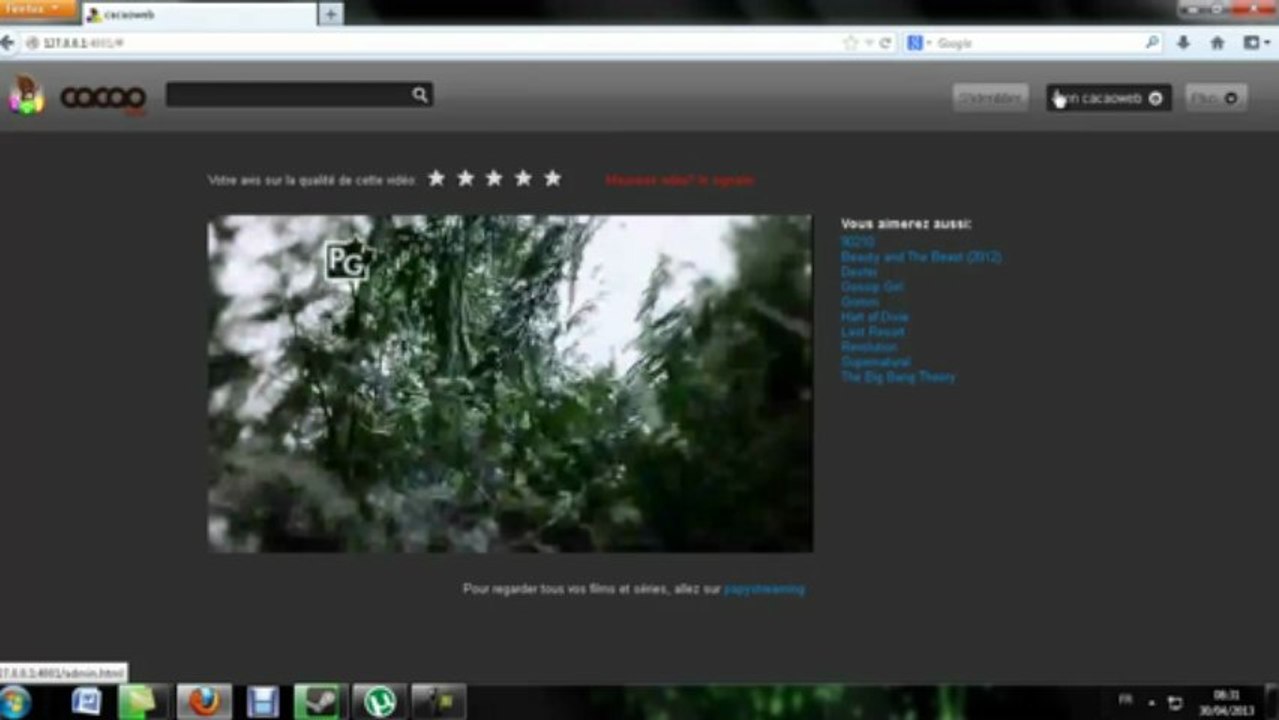Open Steam from the taskbar
This screenshot has height=720, width=1279.
[x=320, y=702]
